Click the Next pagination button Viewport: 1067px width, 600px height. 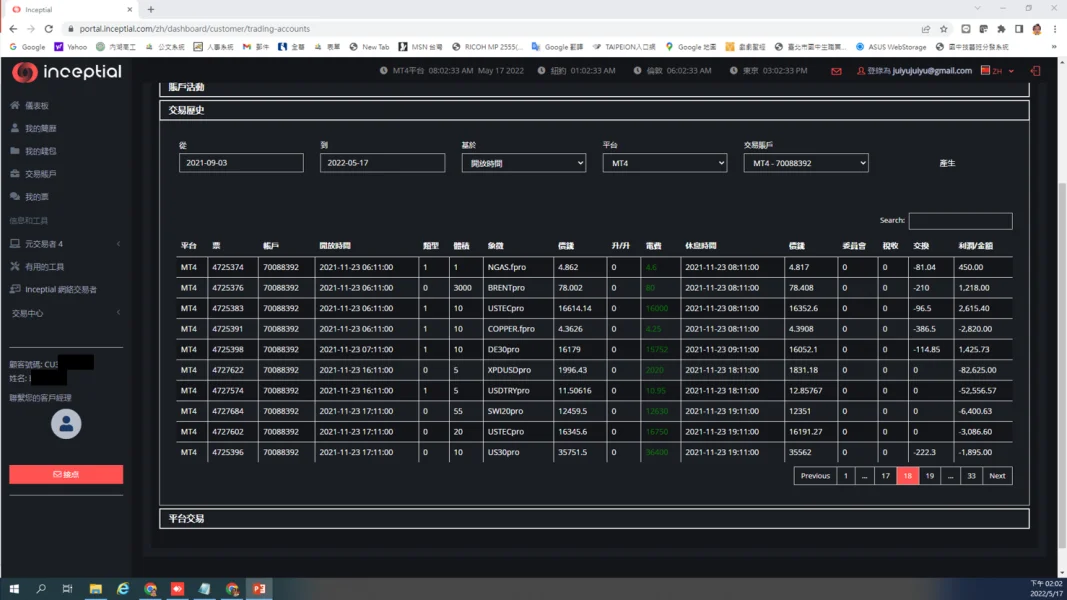click(x=997, y=476)
